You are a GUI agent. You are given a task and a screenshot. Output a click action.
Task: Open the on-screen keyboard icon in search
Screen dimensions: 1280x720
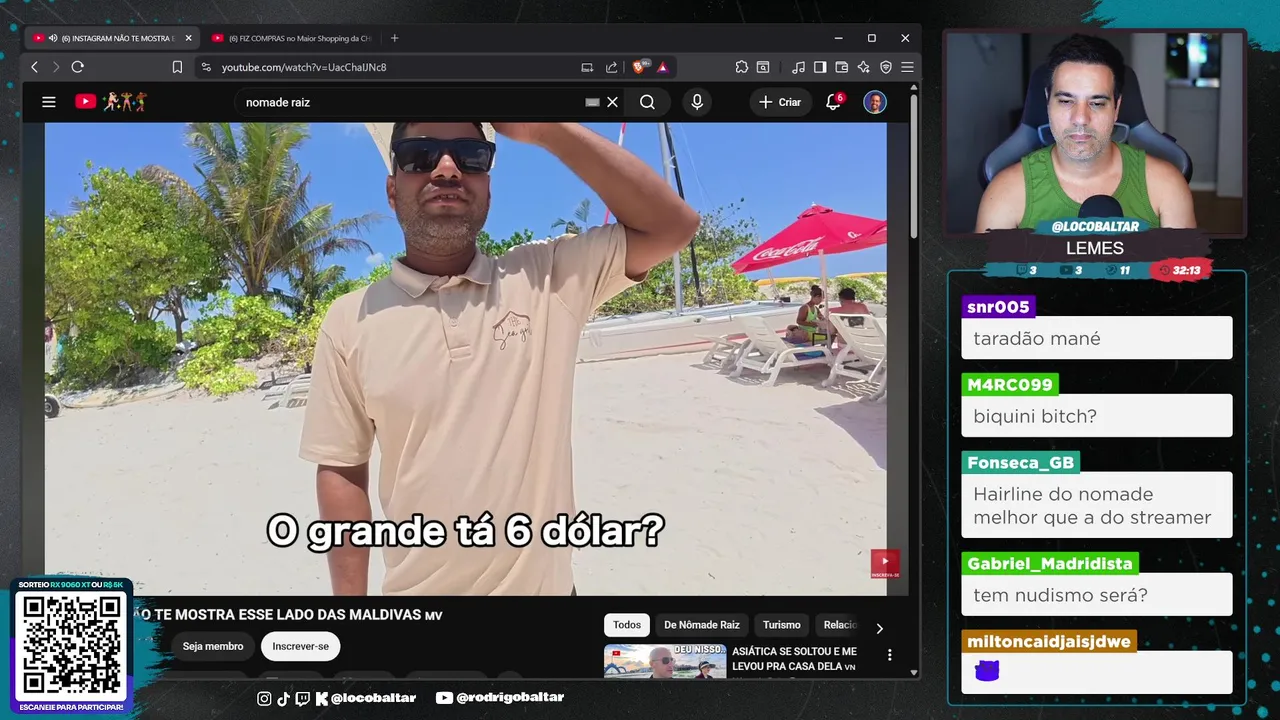click(592, 102)
